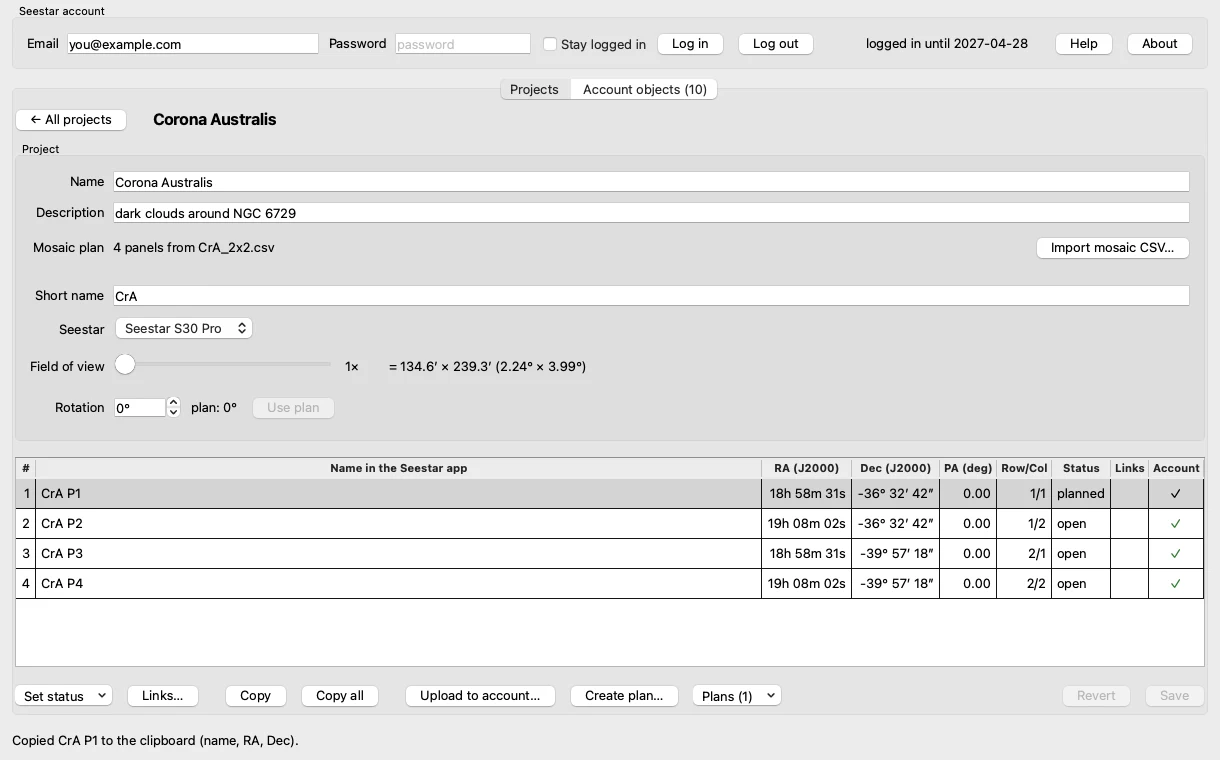
Task: Click the Revert button
Action: [x=1096, y=696]
